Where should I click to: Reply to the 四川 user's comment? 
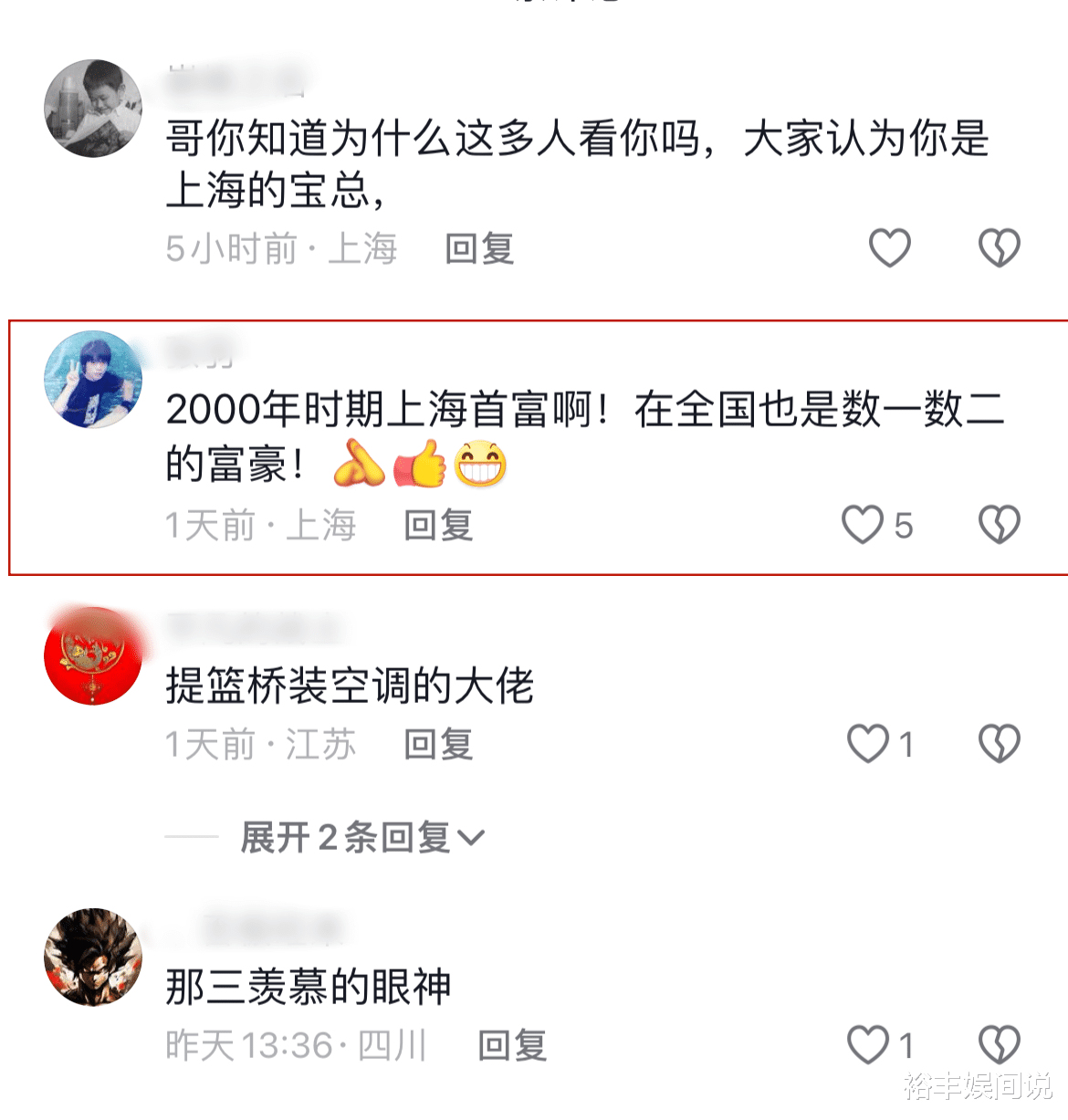click(x=512, y=1045)
